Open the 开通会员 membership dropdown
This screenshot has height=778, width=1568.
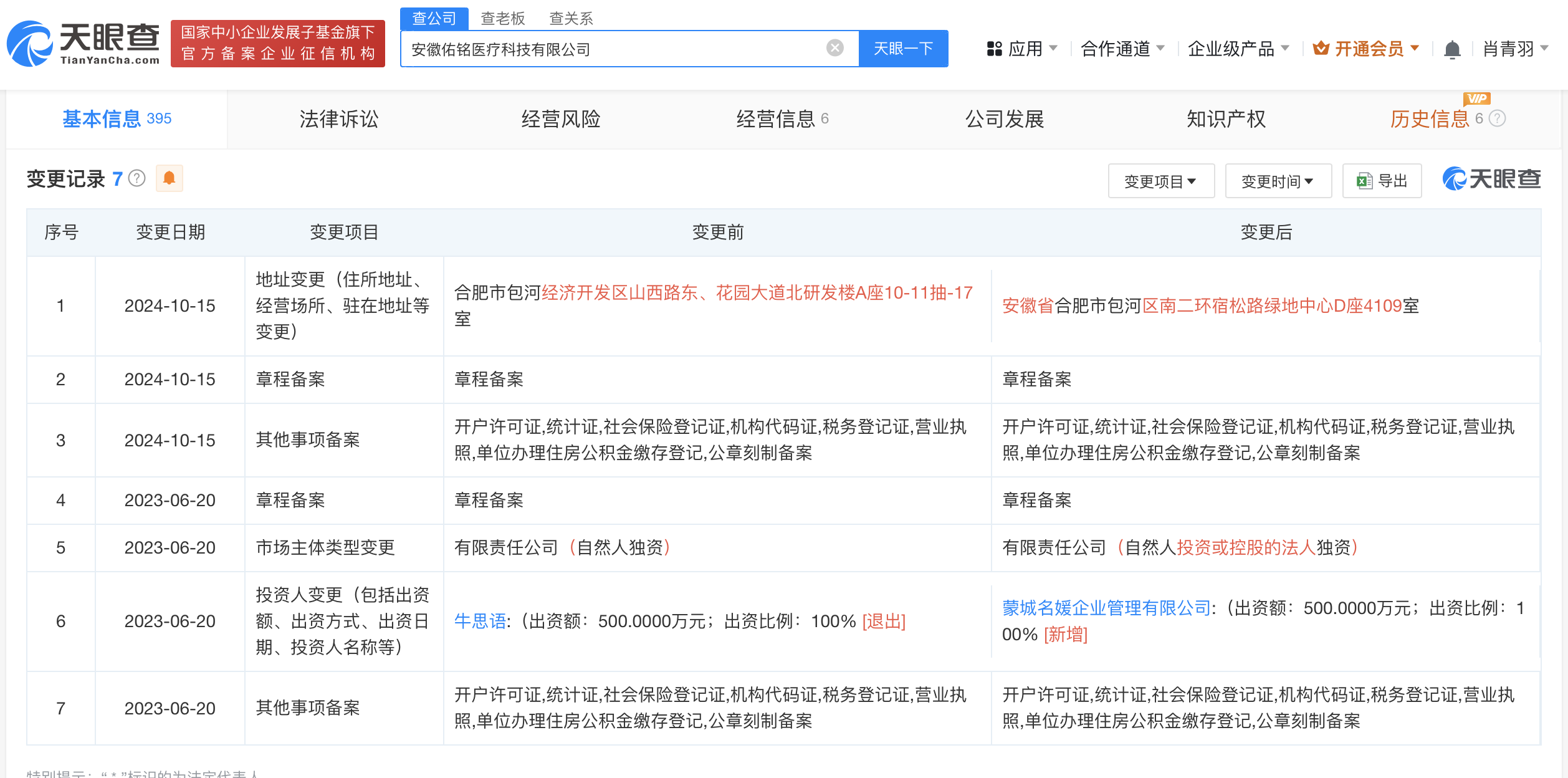[1366, 49]
